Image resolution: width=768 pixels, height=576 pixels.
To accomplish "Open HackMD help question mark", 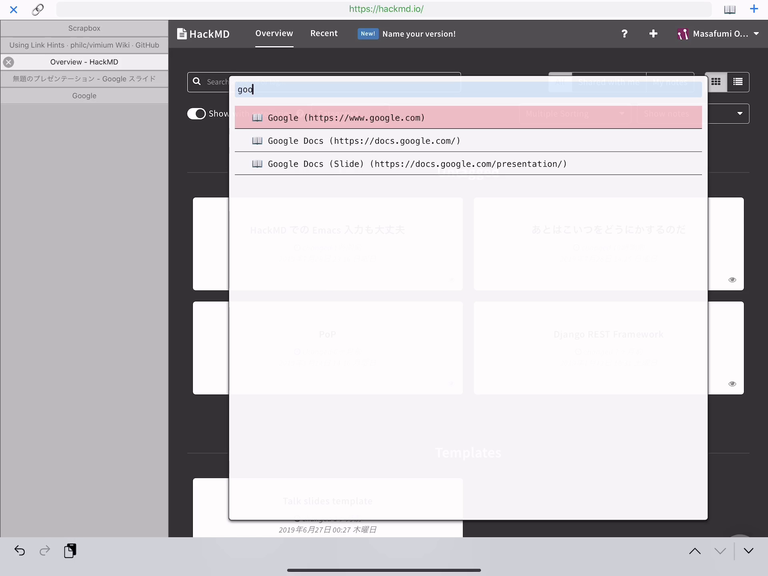I will click(x=624, y=34).
